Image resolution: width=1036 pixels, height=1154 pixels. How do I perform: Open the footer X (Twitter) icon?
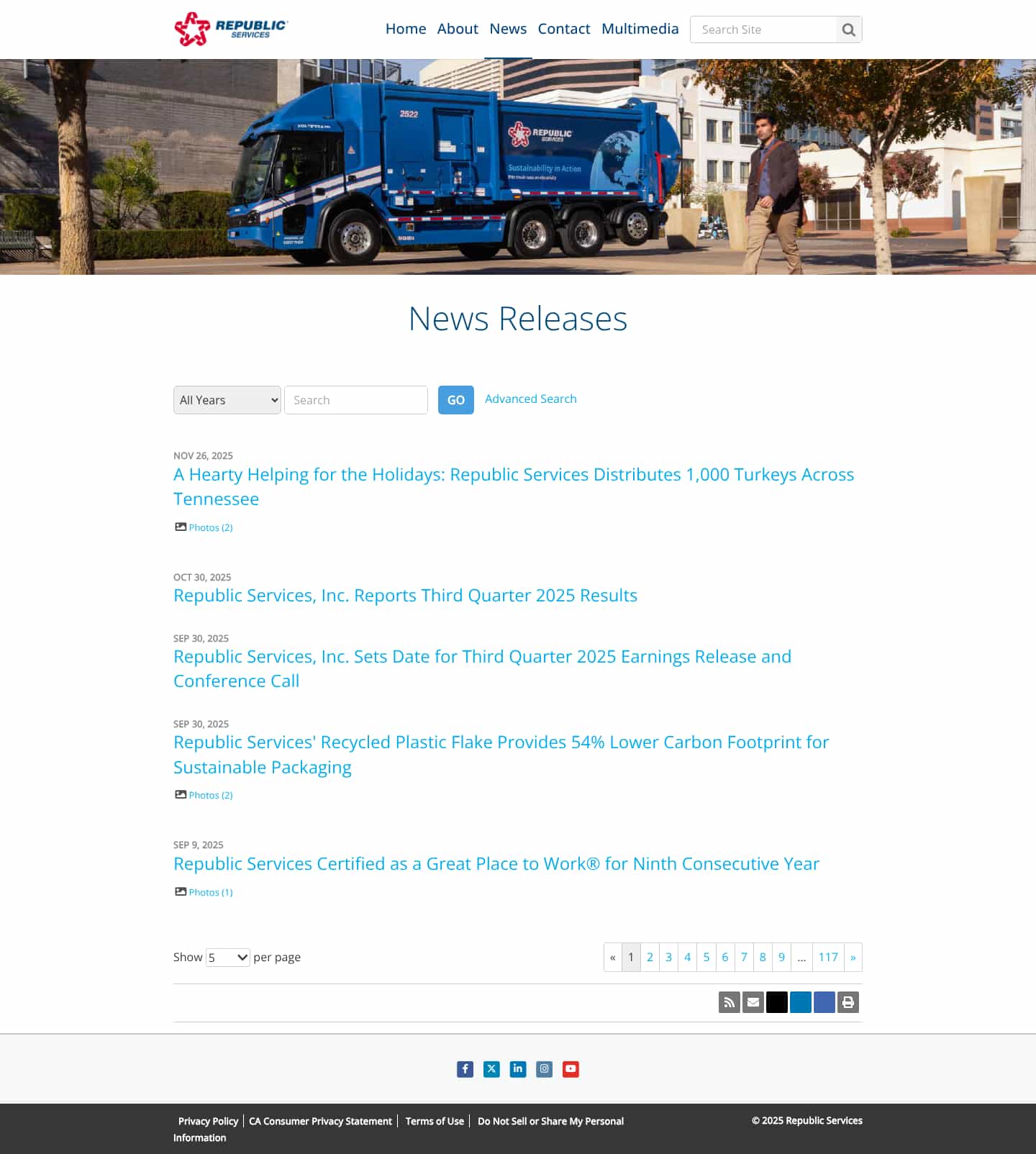tap(491, 1069)
